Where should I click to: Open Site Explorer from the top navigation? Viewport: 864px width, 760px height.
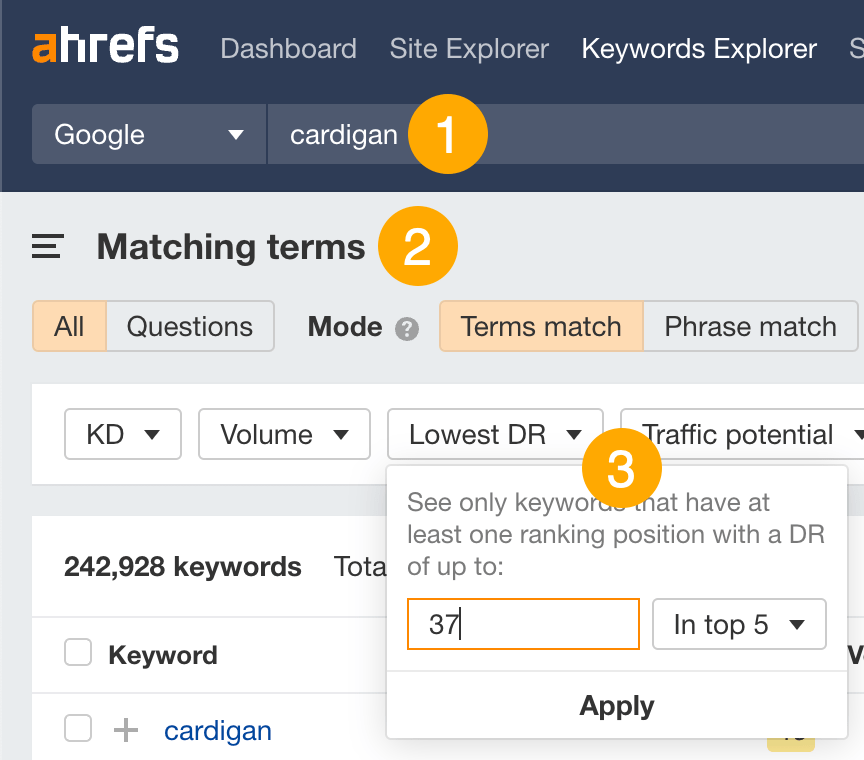click(x=469, y=48)
